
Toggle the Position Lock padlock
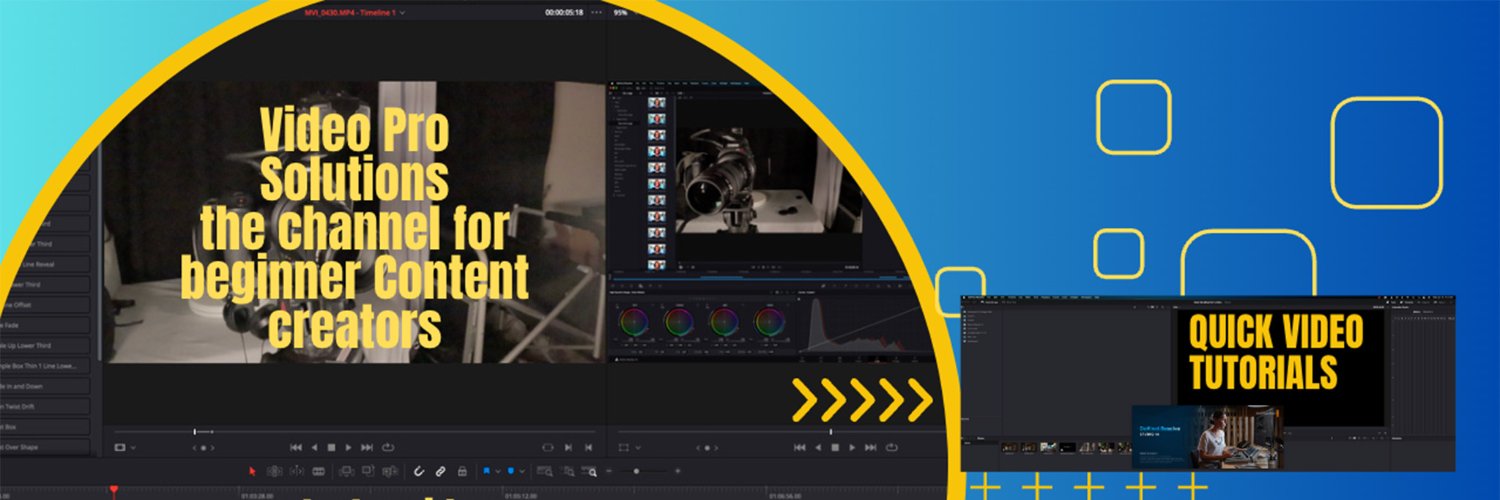point(462,471)
